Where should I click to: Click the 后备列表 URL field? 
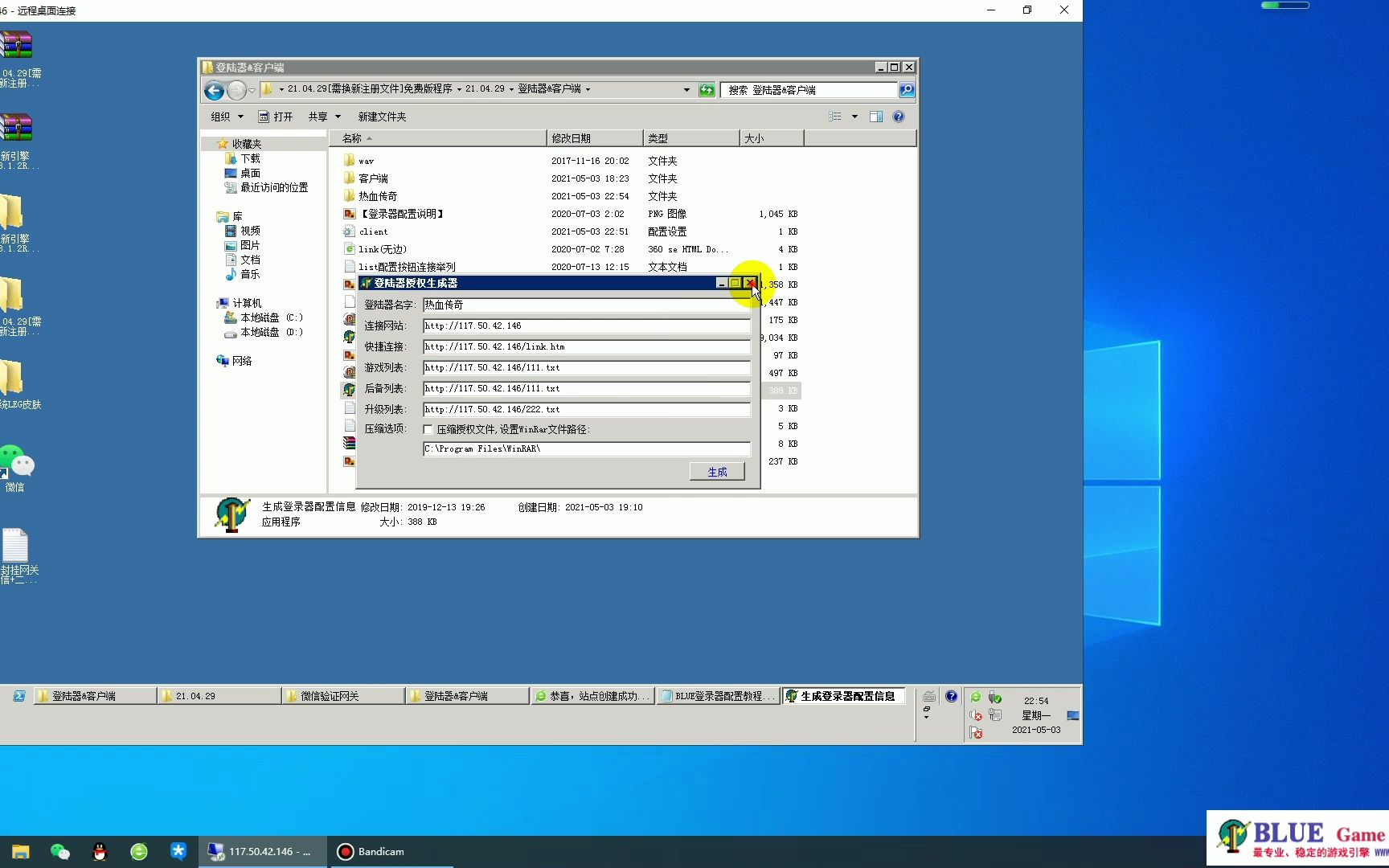(x=587, y=388)
